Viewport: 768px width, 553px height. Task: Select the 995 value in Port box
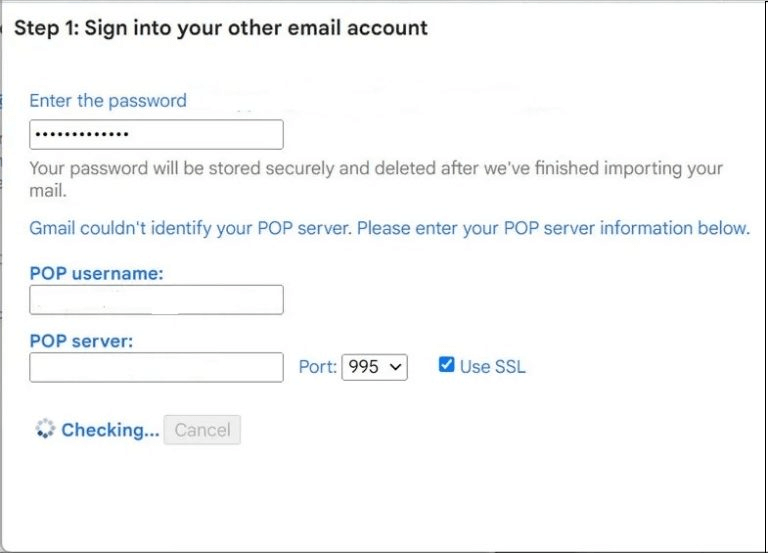pos(363,367)
